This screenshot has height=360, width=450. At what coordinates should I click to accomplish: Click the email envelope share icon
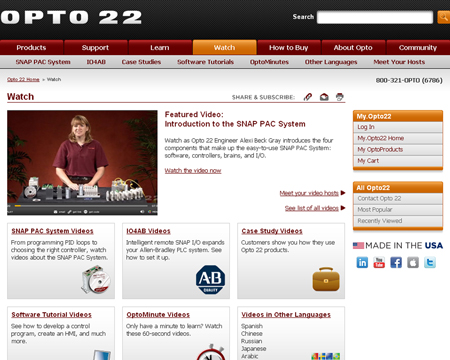point(324,97)
